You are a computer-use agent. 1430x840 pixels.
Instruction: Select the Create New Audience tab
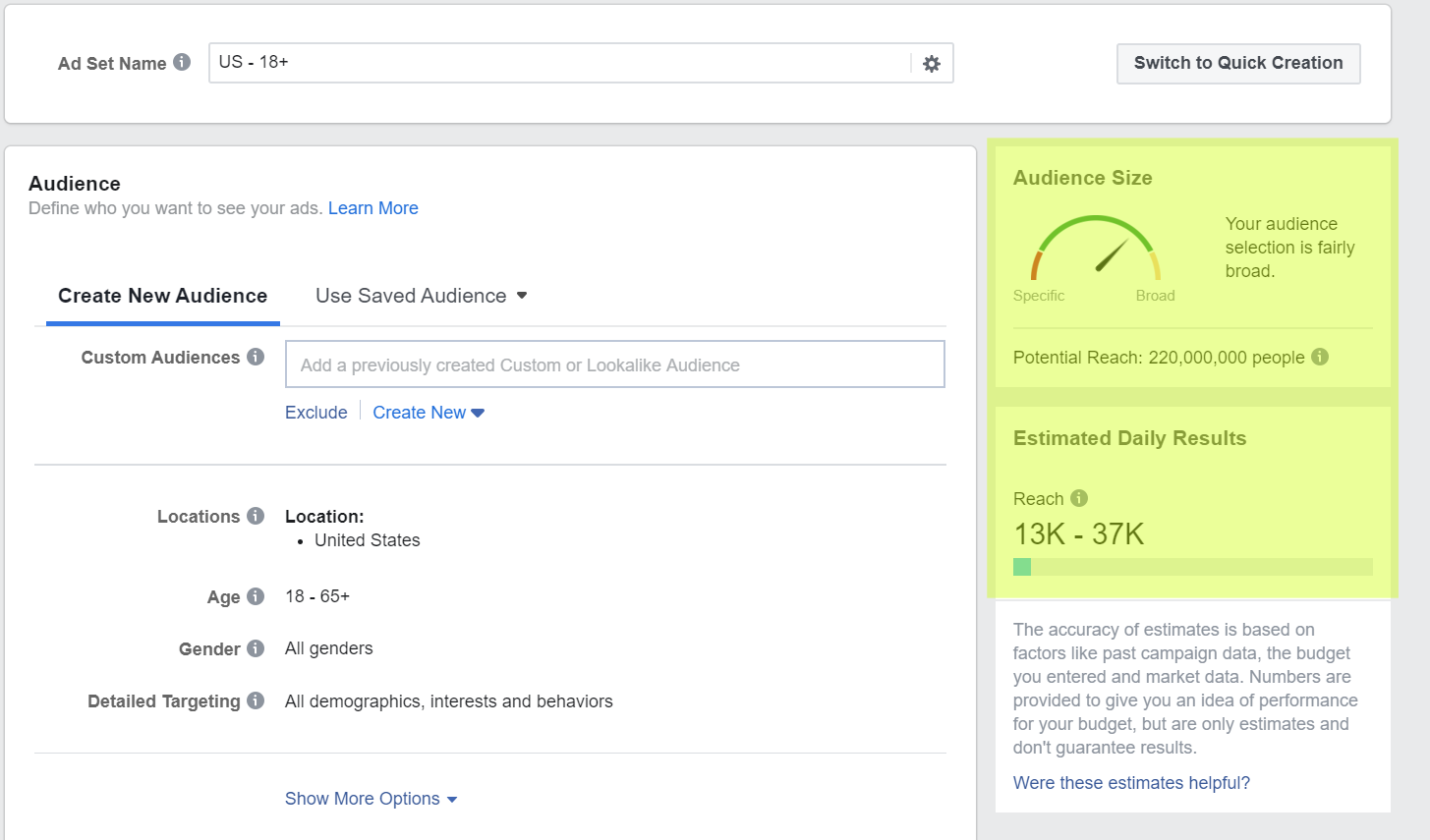click(163, 296)
